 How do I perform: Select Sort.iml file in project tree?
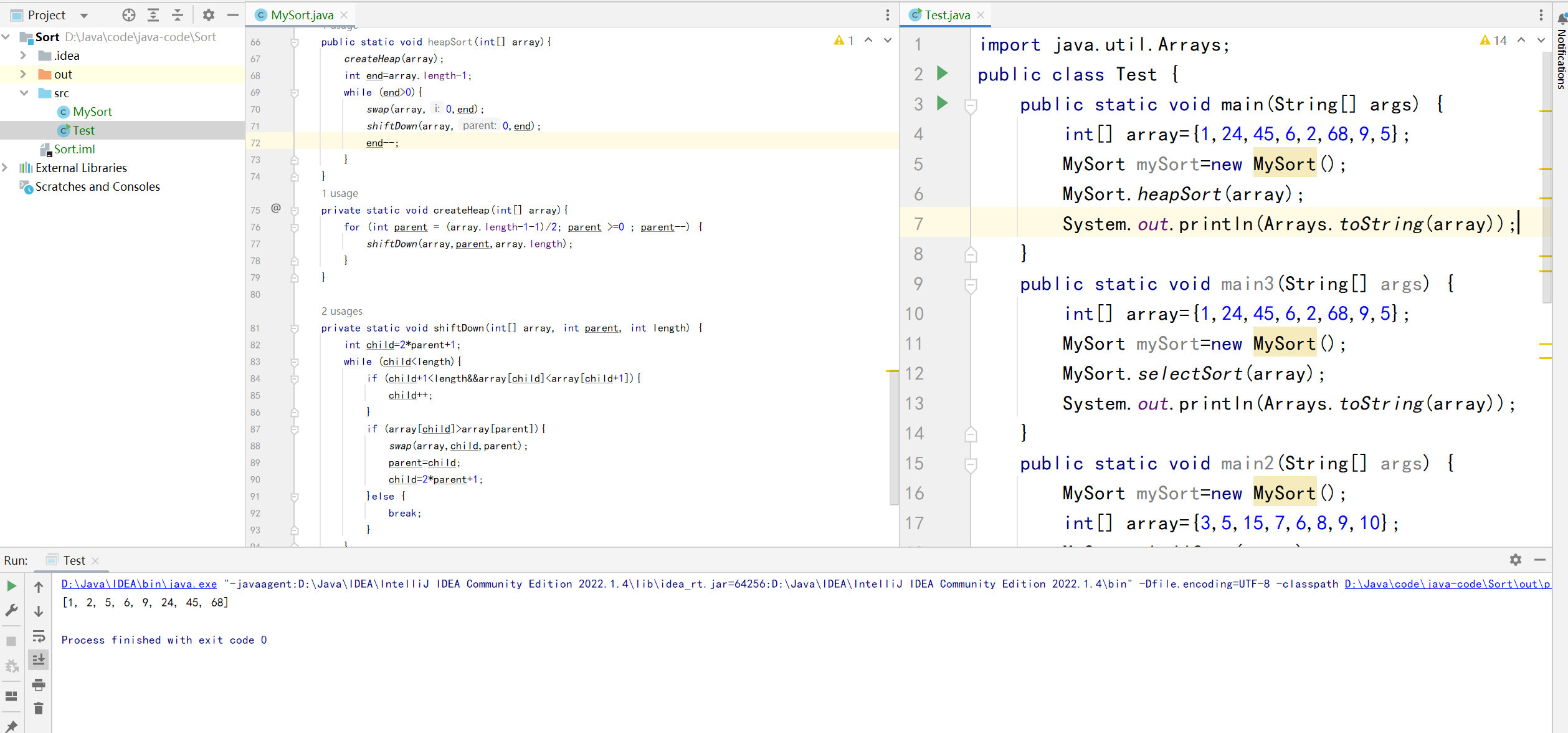(74, 149)
